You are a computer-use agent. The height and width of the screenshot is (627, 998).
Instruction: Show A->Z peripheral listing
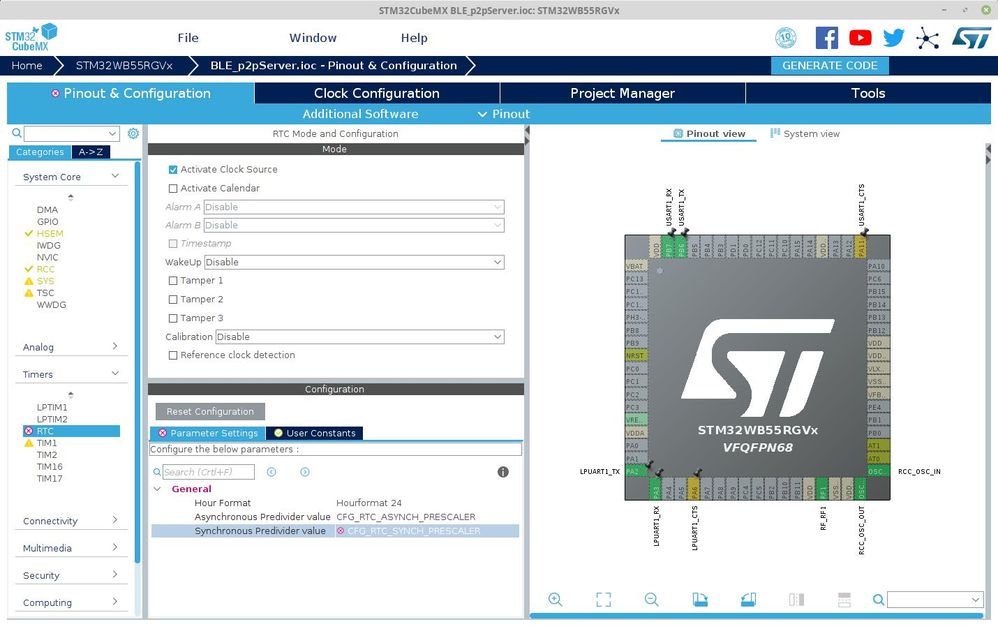pos(91,152)
